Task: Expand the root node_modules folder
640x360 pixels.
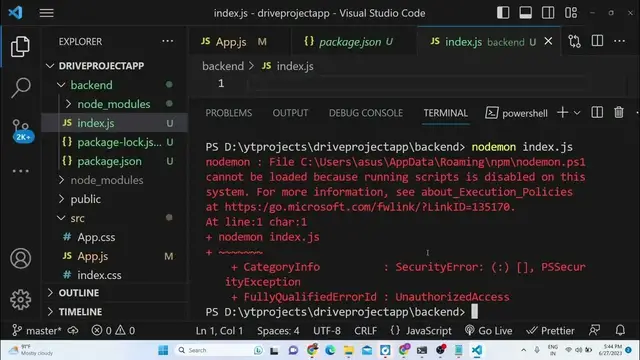Action: 61,180
